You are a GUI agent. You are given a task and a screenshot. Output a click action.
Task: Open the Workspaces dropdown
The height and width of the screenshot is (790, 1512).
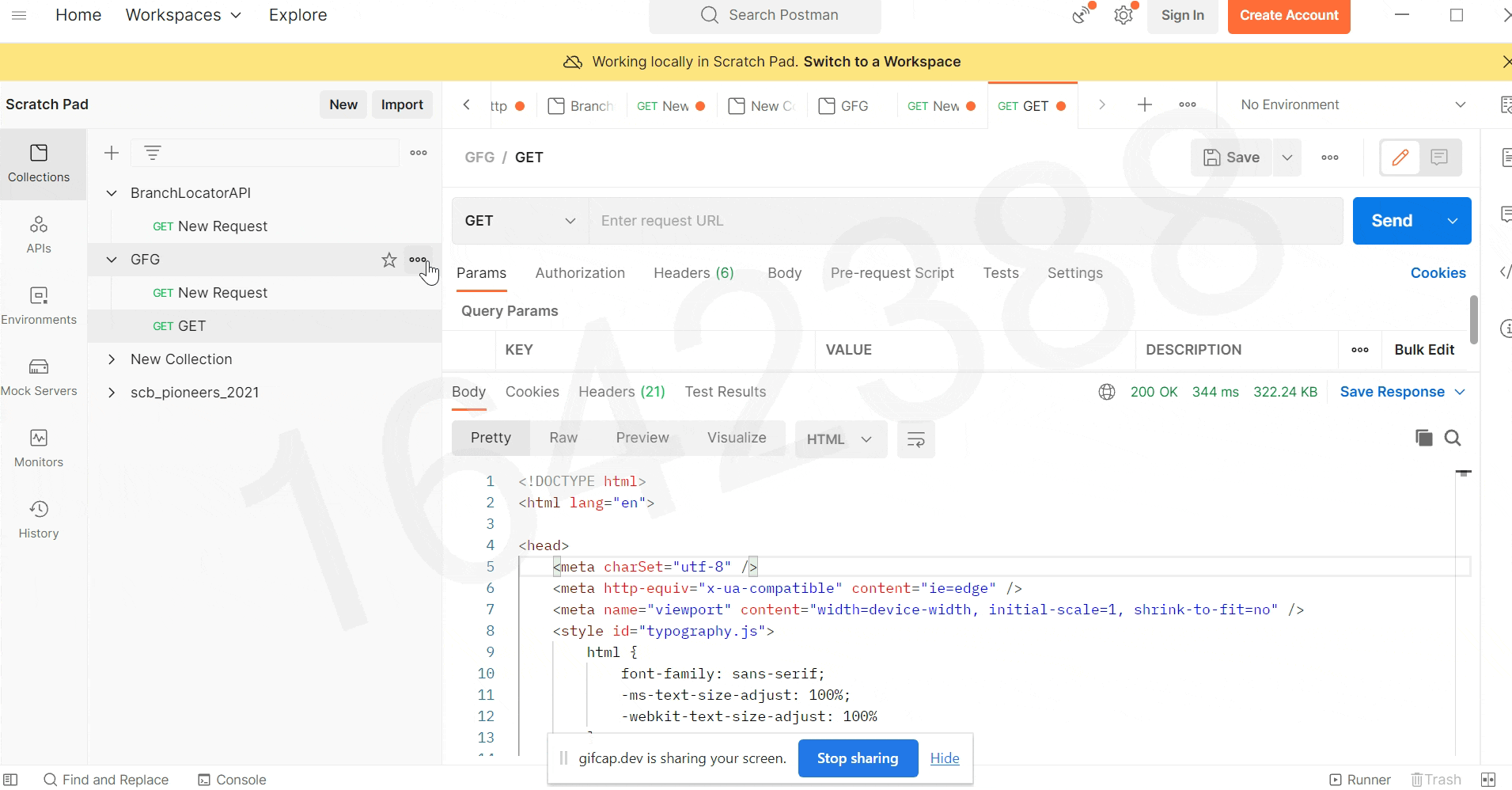(184, 15)
